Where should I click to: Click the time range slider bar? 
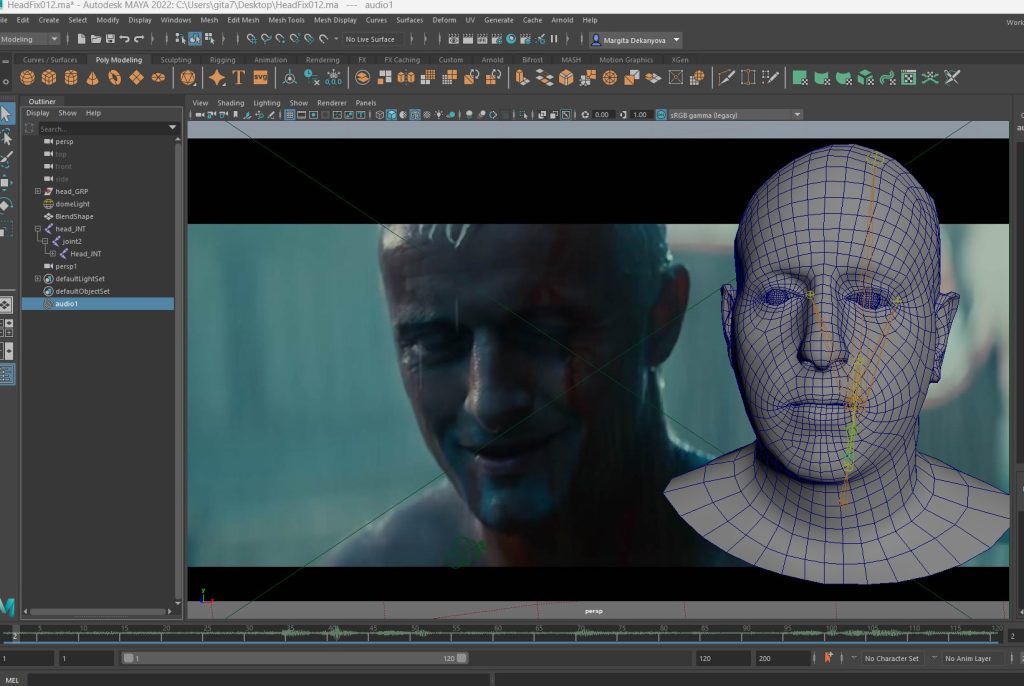pyautogui.click(x=295, y=658)
